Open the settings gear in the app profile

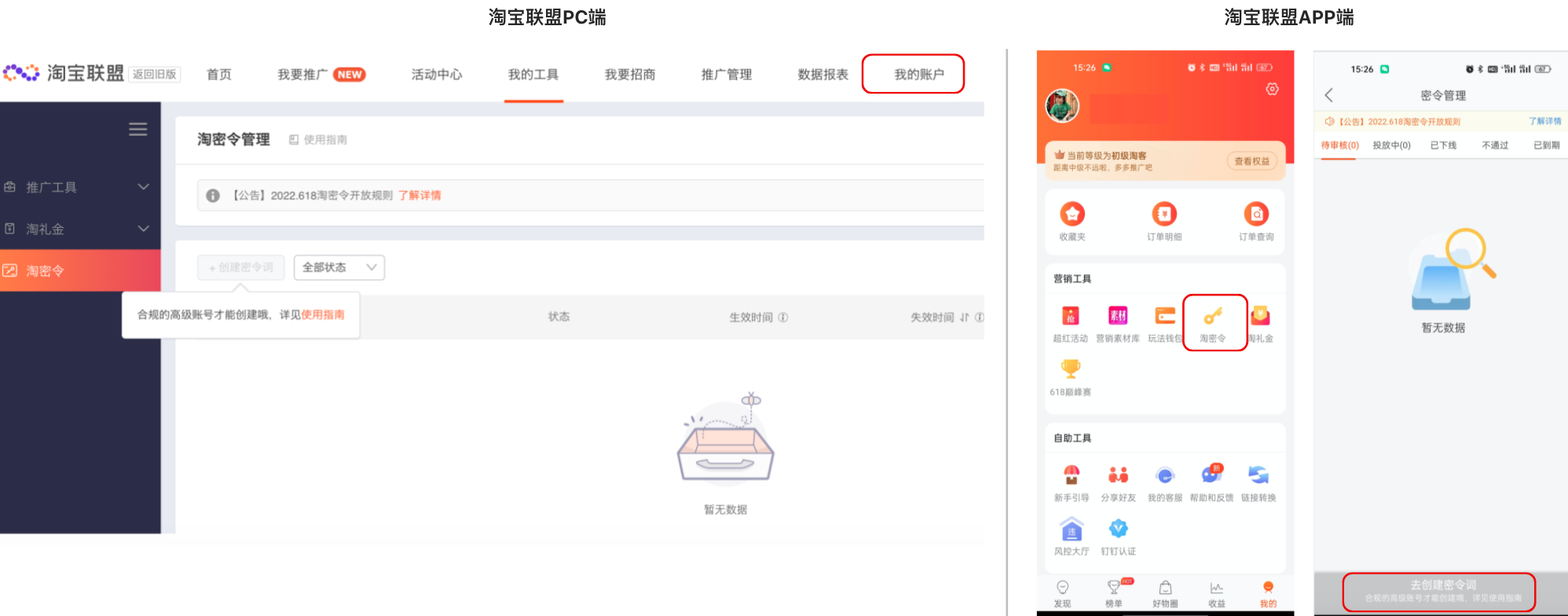(1272, 90)
